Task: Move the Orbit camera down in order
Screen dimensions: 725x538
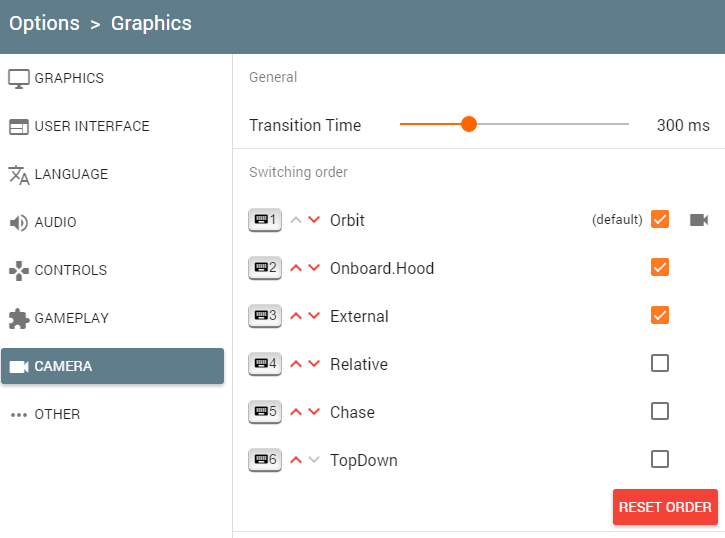Action: tap(314, 220)
